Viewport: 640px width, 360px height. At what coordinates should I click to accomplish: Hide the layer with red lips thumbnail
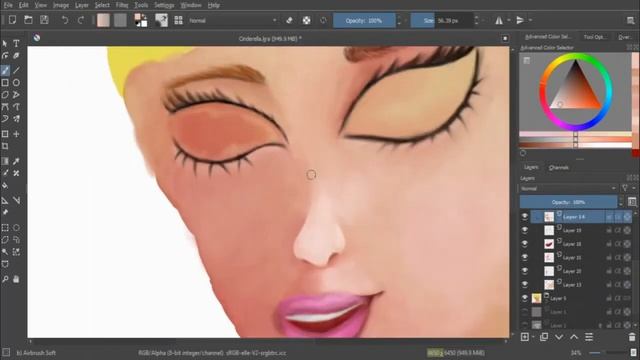[524, 244]
